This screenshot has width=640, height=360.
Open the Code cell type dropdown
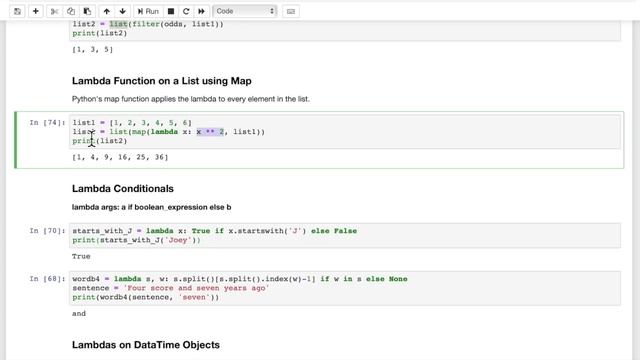pyautogui.click(x=245, y=11)
